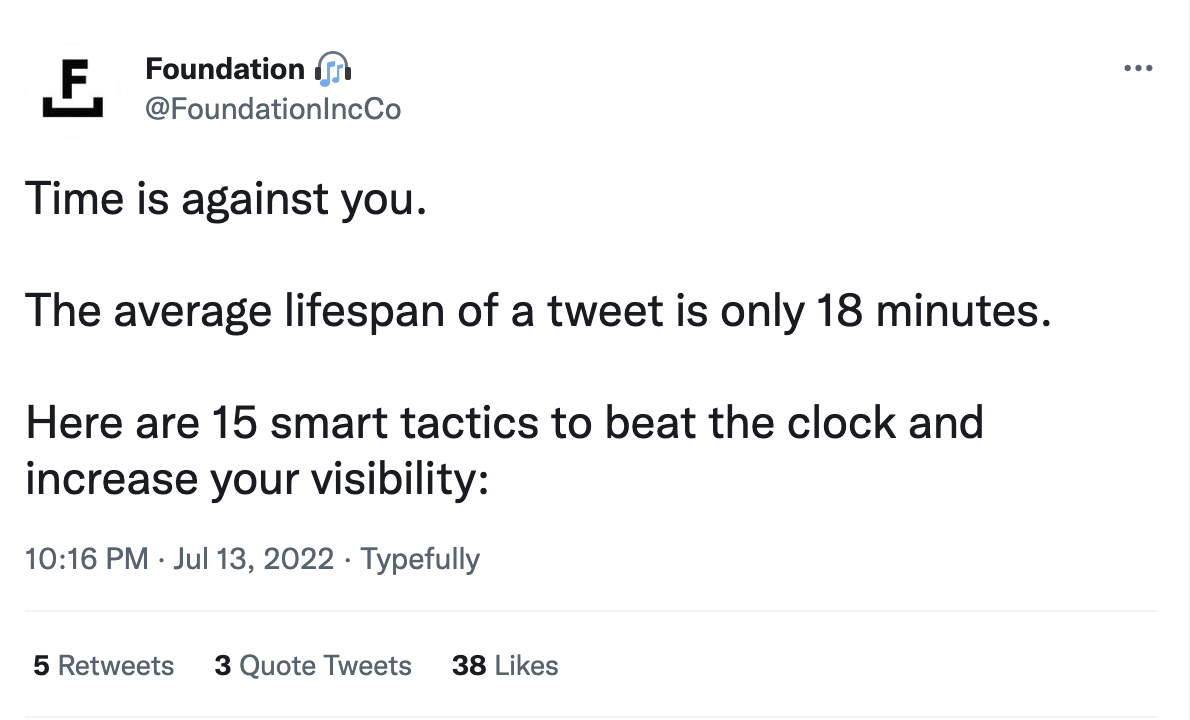Viewport: 1190px width, 720px height.
Task: View who gave the Likes
Action: click(527, 666)
